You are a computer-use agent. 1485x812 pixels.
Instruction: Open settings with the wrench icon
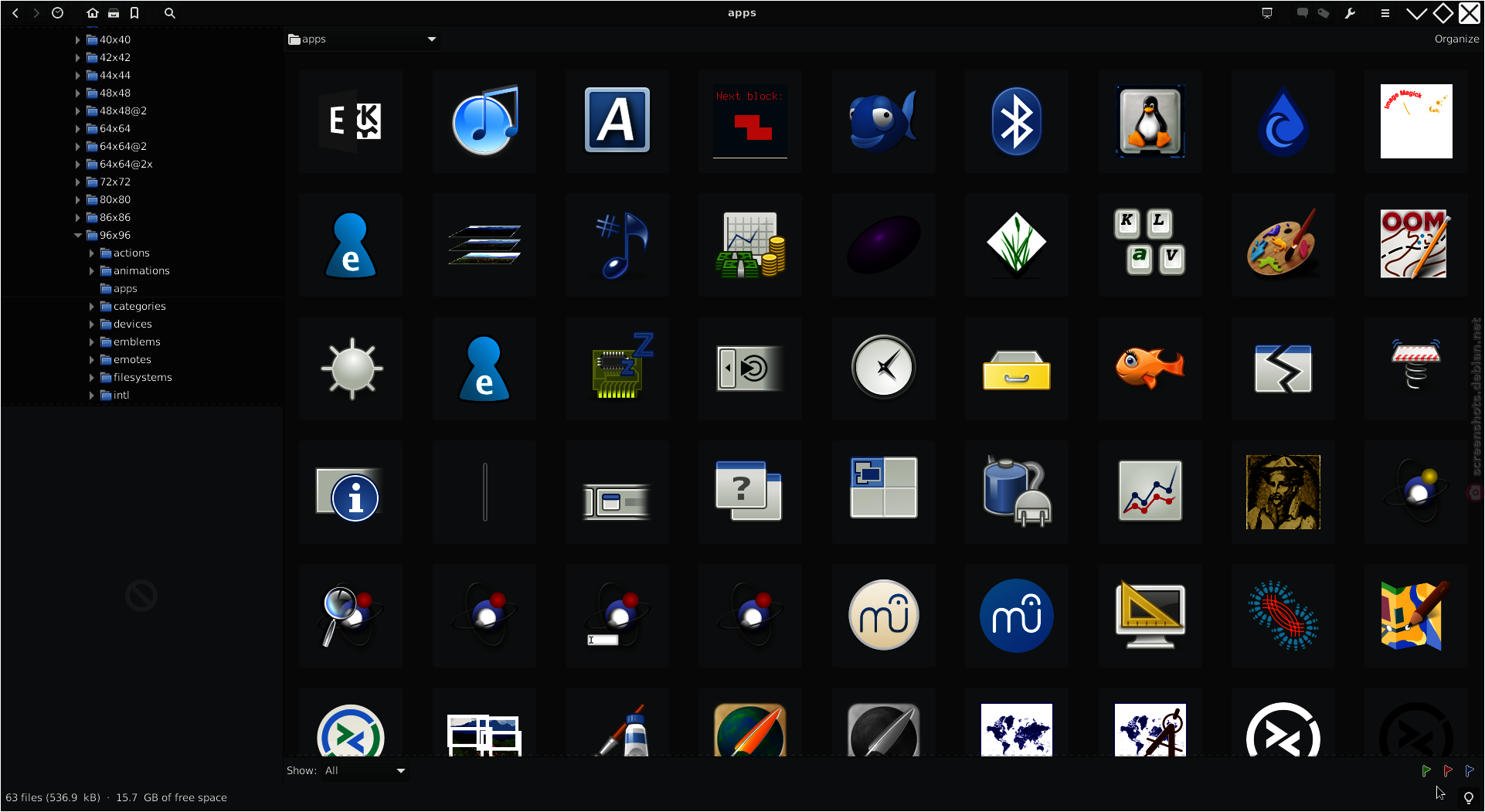[1350, 13]
